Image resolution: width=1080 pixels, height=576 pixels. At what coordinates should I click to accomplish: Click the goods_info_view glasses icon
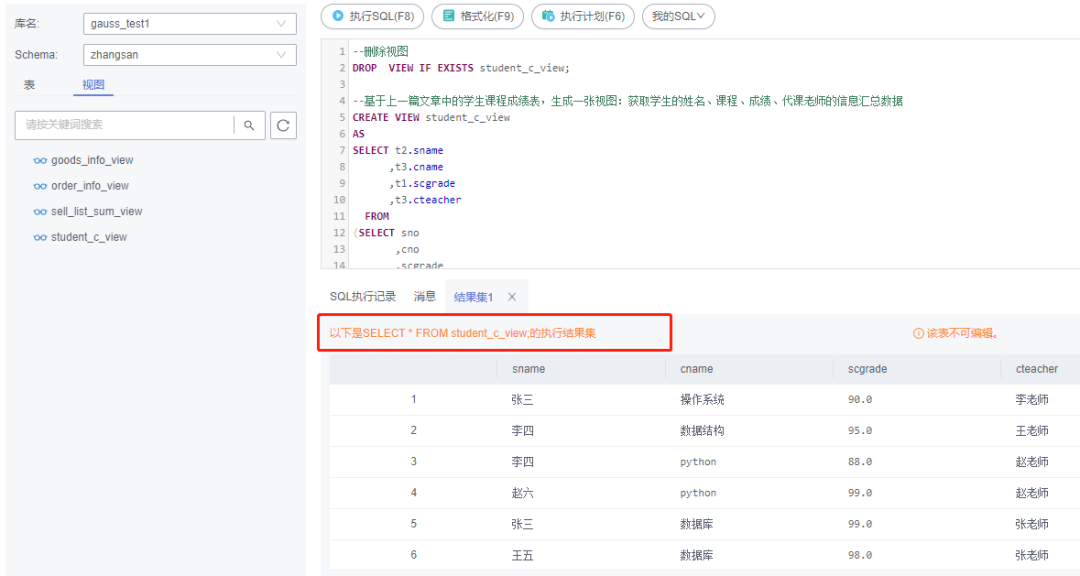(40, 161)
